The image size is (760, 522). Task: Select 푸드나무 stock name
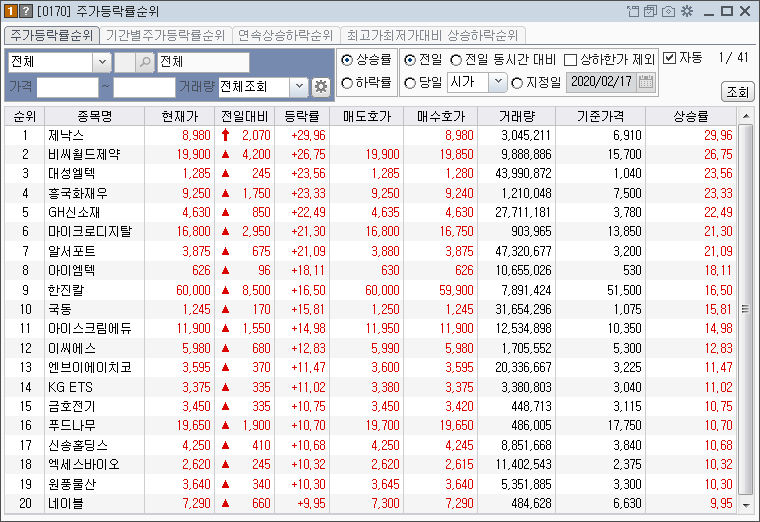[72, 426]
